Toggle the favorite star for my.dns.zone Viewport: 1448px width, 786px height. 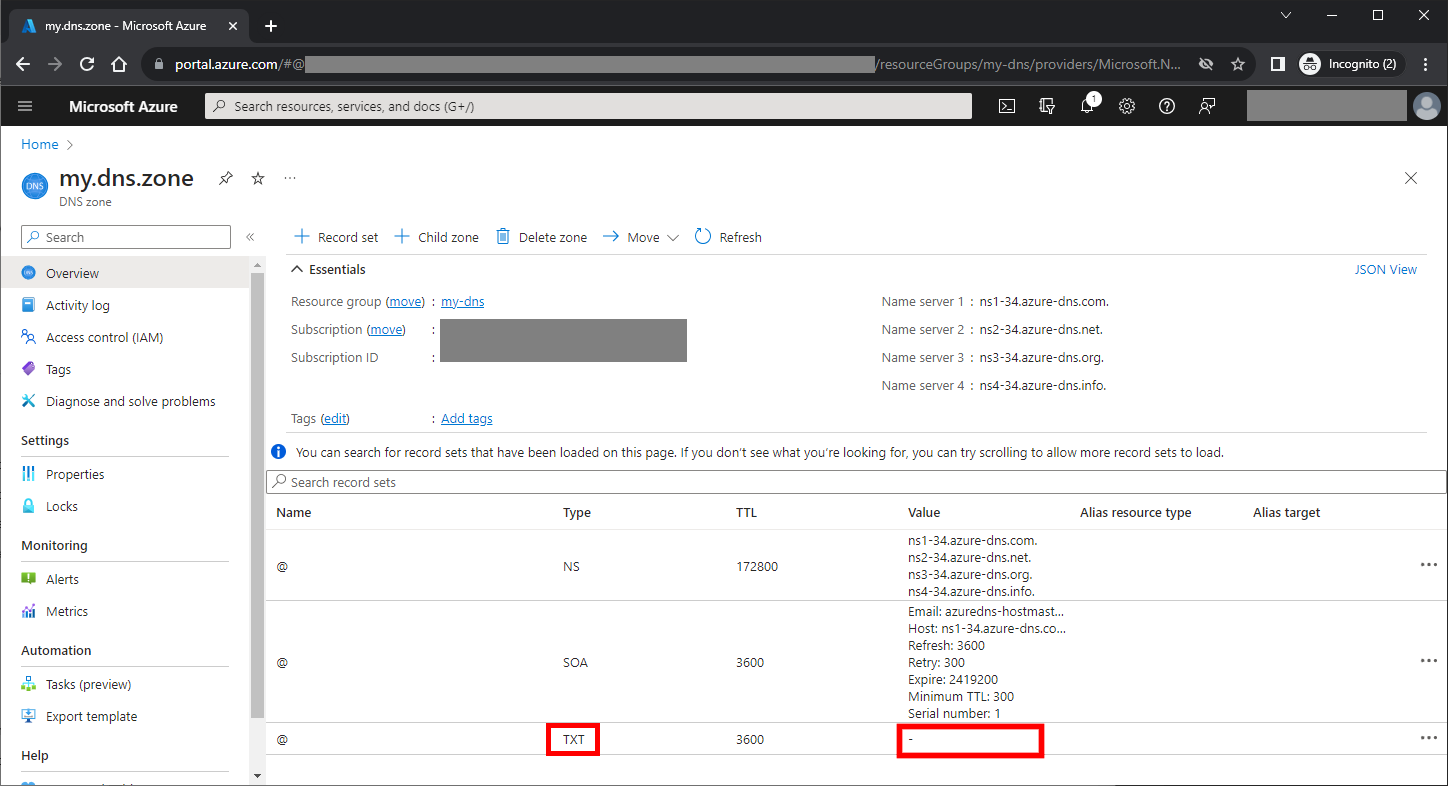tap(257, 177)
